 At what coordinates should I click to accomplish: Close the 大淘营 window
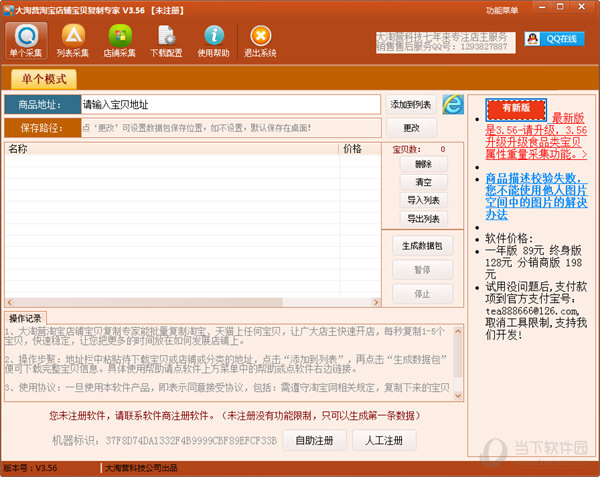(582, 7)
